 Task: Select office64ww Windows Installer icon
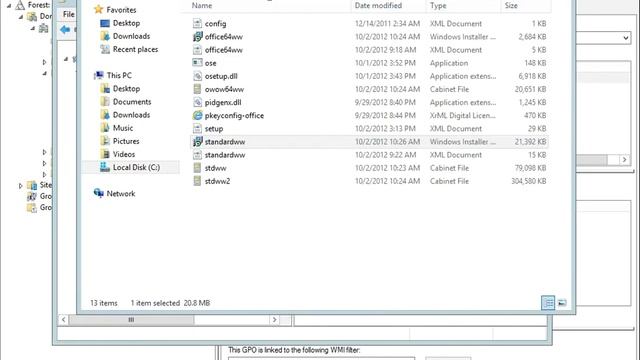[197, 37]
